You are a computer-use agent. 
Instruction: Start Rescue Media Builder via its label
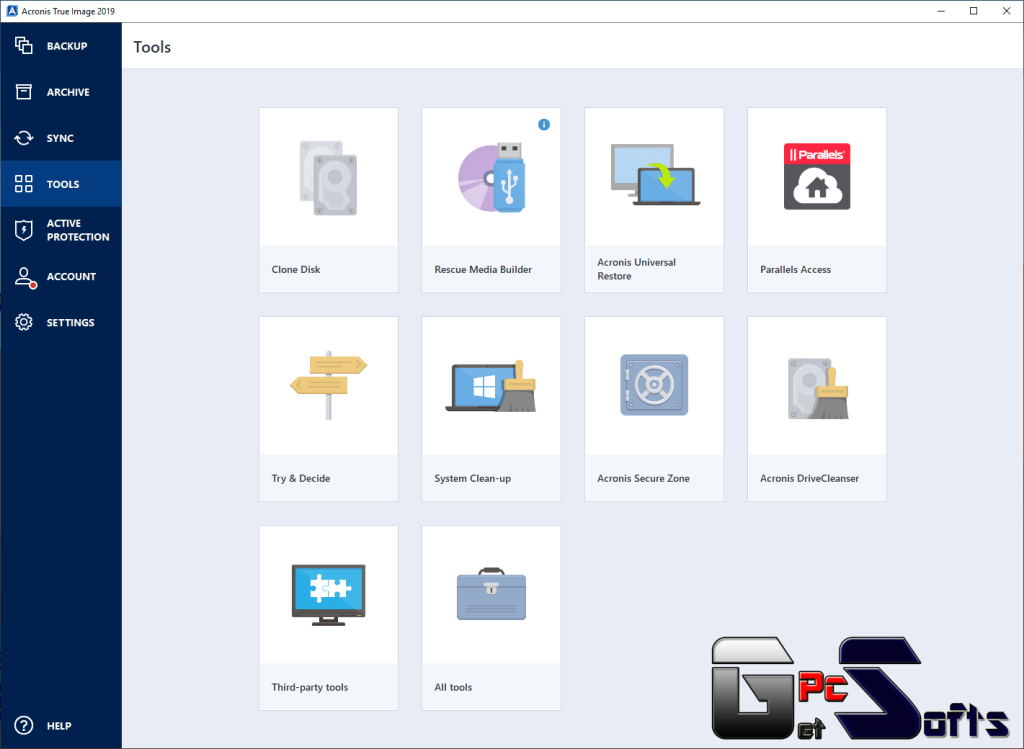[483, 269]
